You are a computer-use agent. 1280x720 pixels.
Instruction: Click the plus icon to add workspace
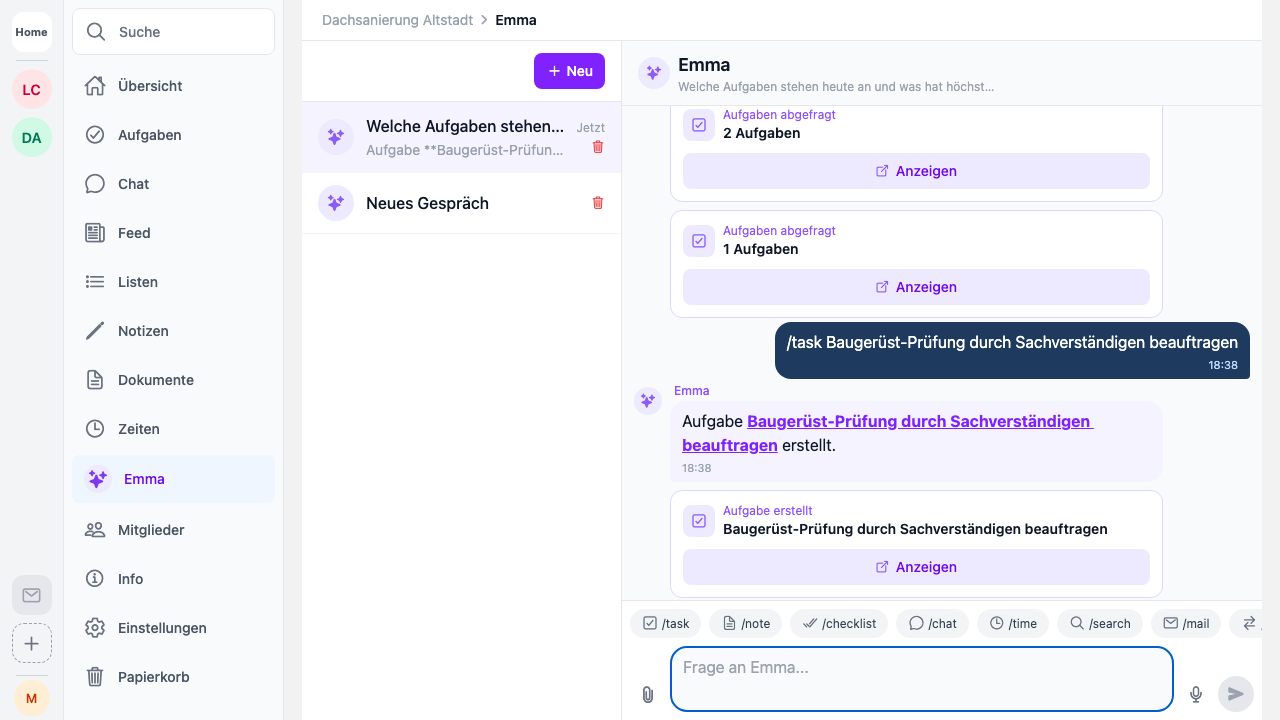[32, 643]
